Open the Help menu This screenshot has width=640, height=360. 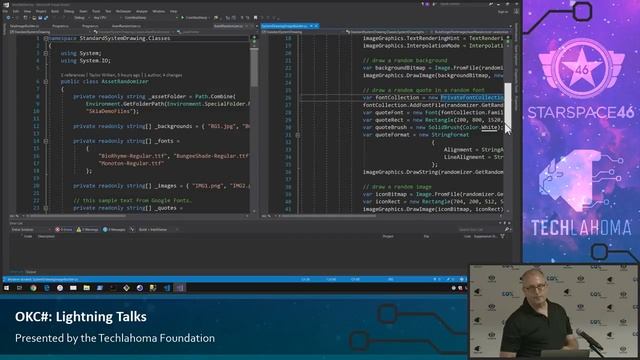(x=173, y=11)
